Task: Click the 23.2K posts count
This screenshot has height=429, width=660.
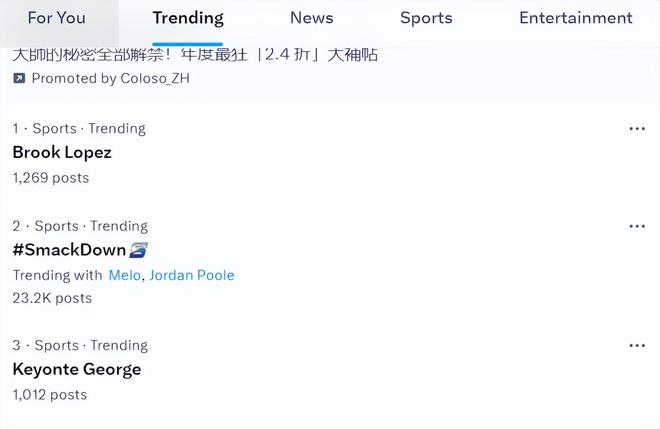Action: (52, 298)
